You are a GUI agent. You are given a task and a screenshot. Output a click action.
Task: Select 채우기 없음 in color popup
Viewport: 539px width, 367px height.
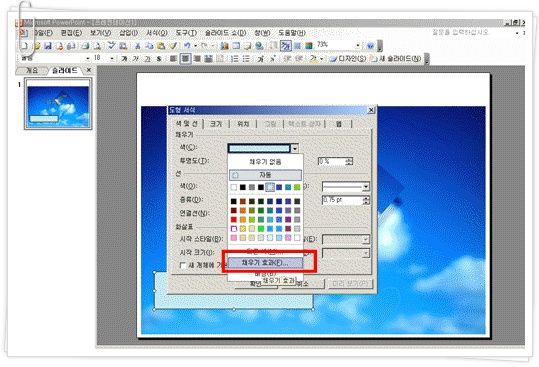coord(265,162)
